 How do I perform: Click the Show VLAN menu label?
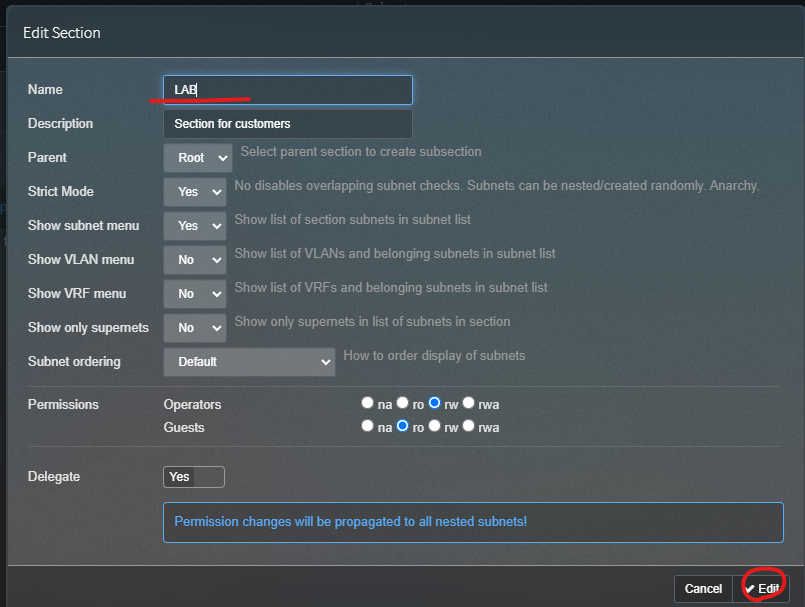pyautogui.click(x=81, y=260)
